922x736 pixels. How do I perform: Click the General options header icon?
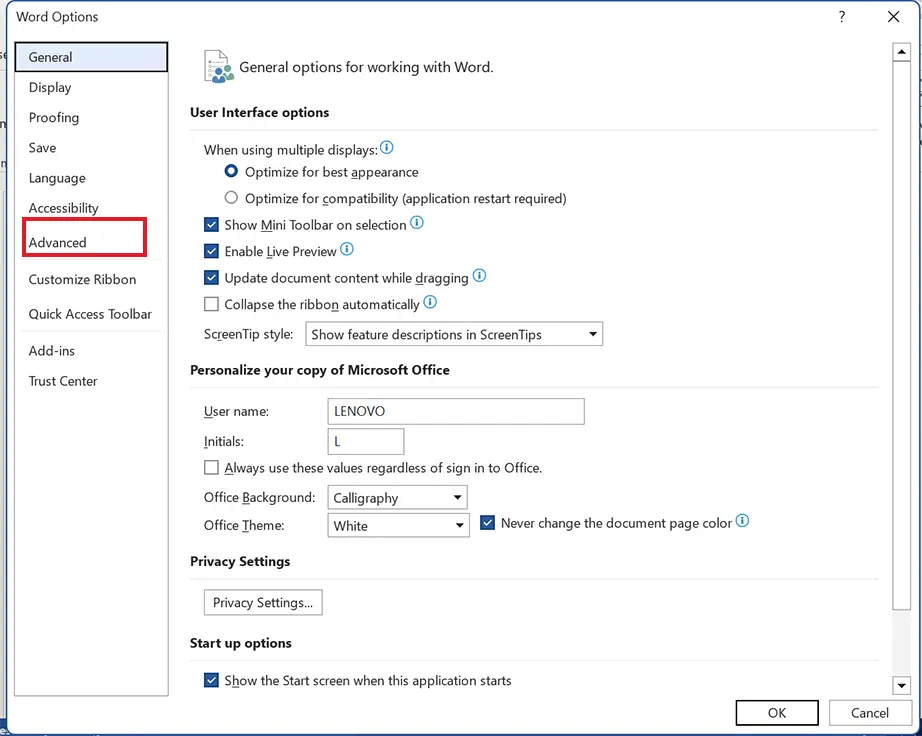tap(219, 66)
